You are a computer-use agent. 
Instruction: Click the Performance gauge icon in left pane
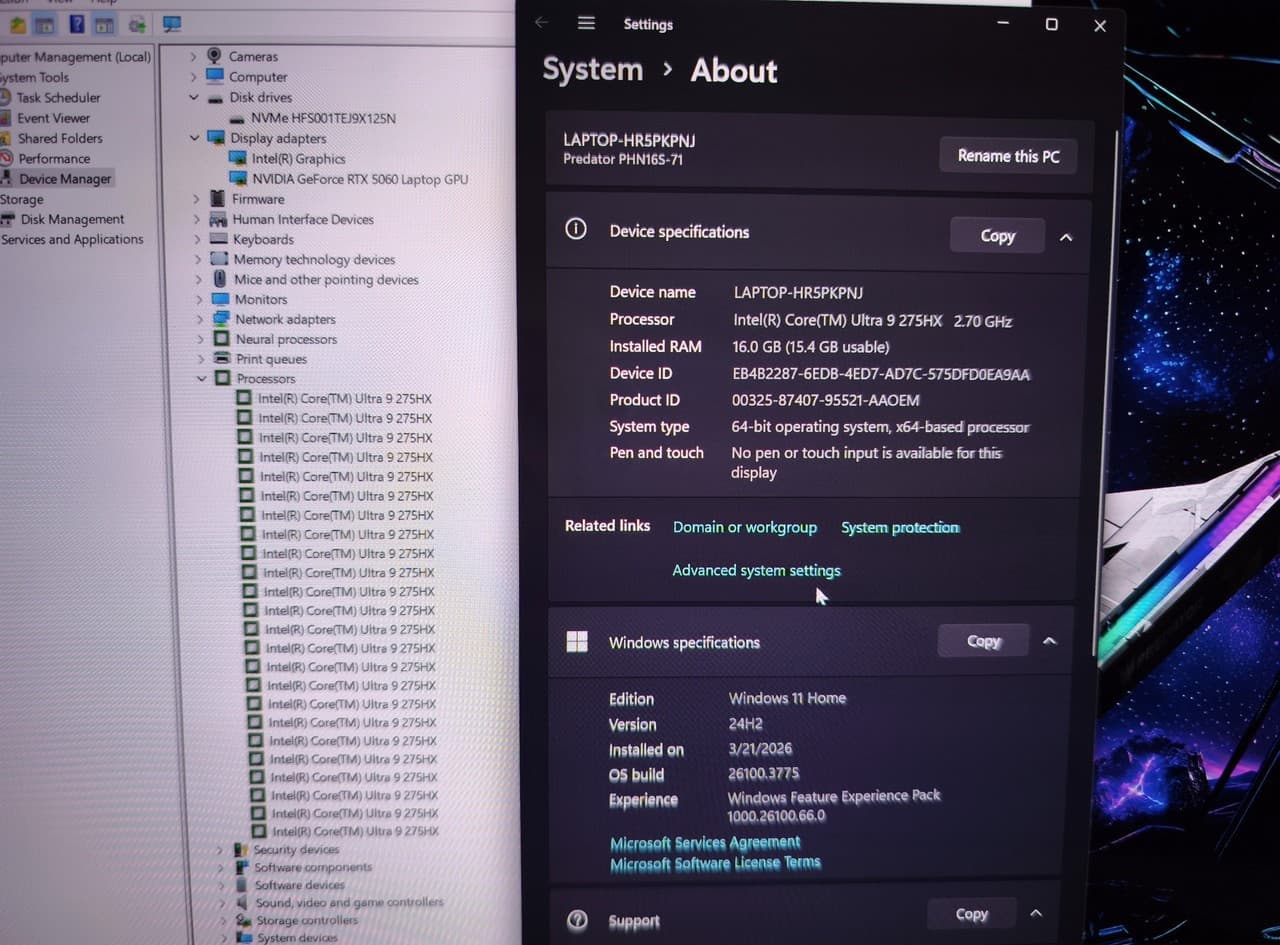coord(5,158)
